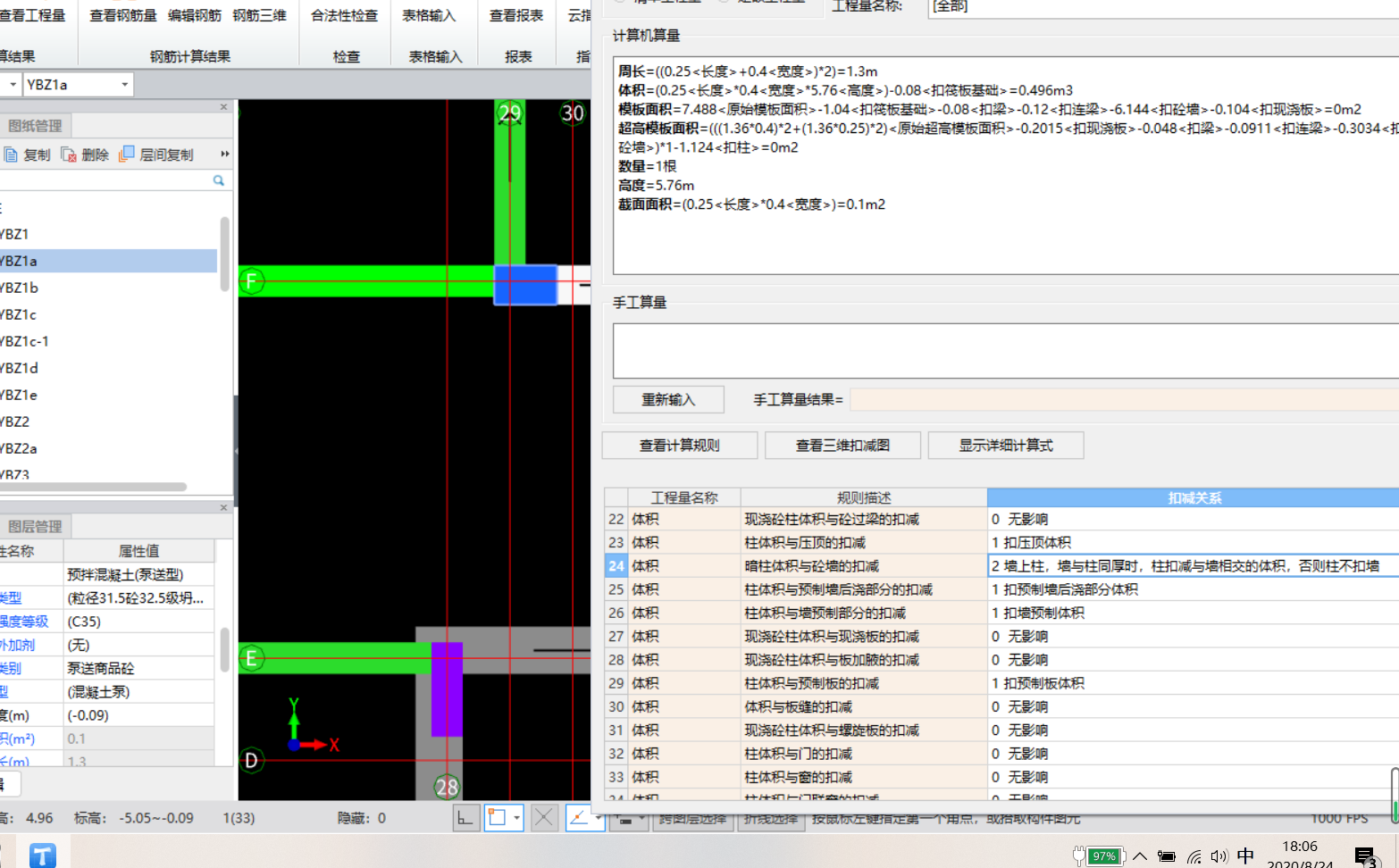Click 钢筋三维 in the ribbon

pyautogui.click(x=260, y=15)
